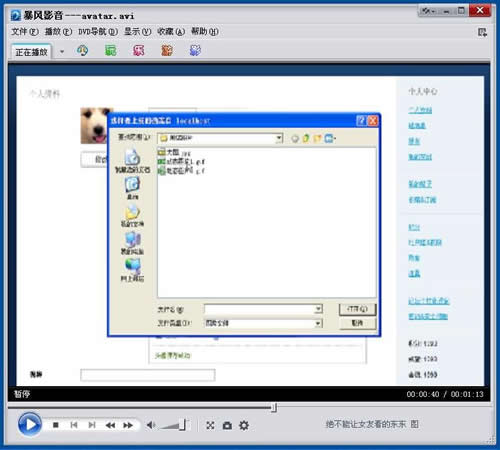Maximize the 暴风影音 player window

(461, 11)
